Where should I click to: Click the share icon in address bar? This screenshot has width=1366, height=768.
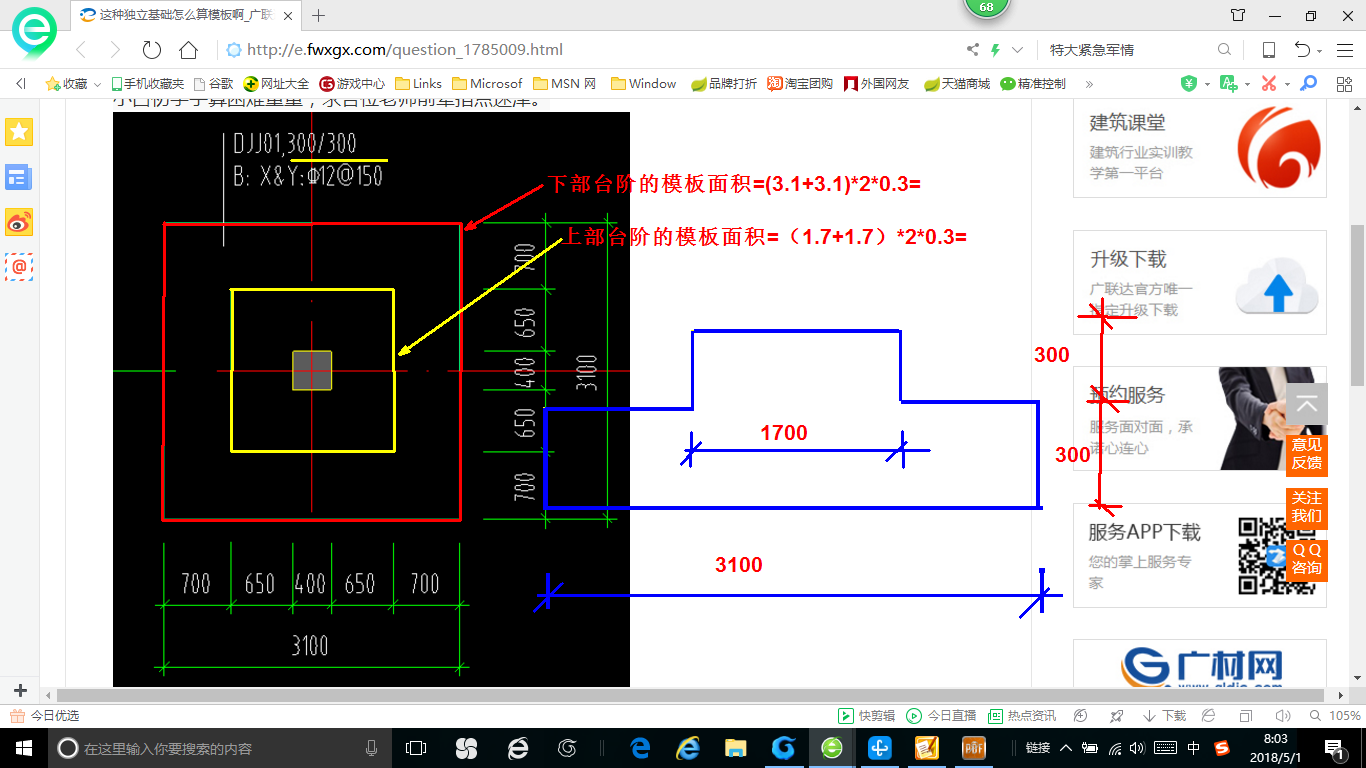coord(973,50)
